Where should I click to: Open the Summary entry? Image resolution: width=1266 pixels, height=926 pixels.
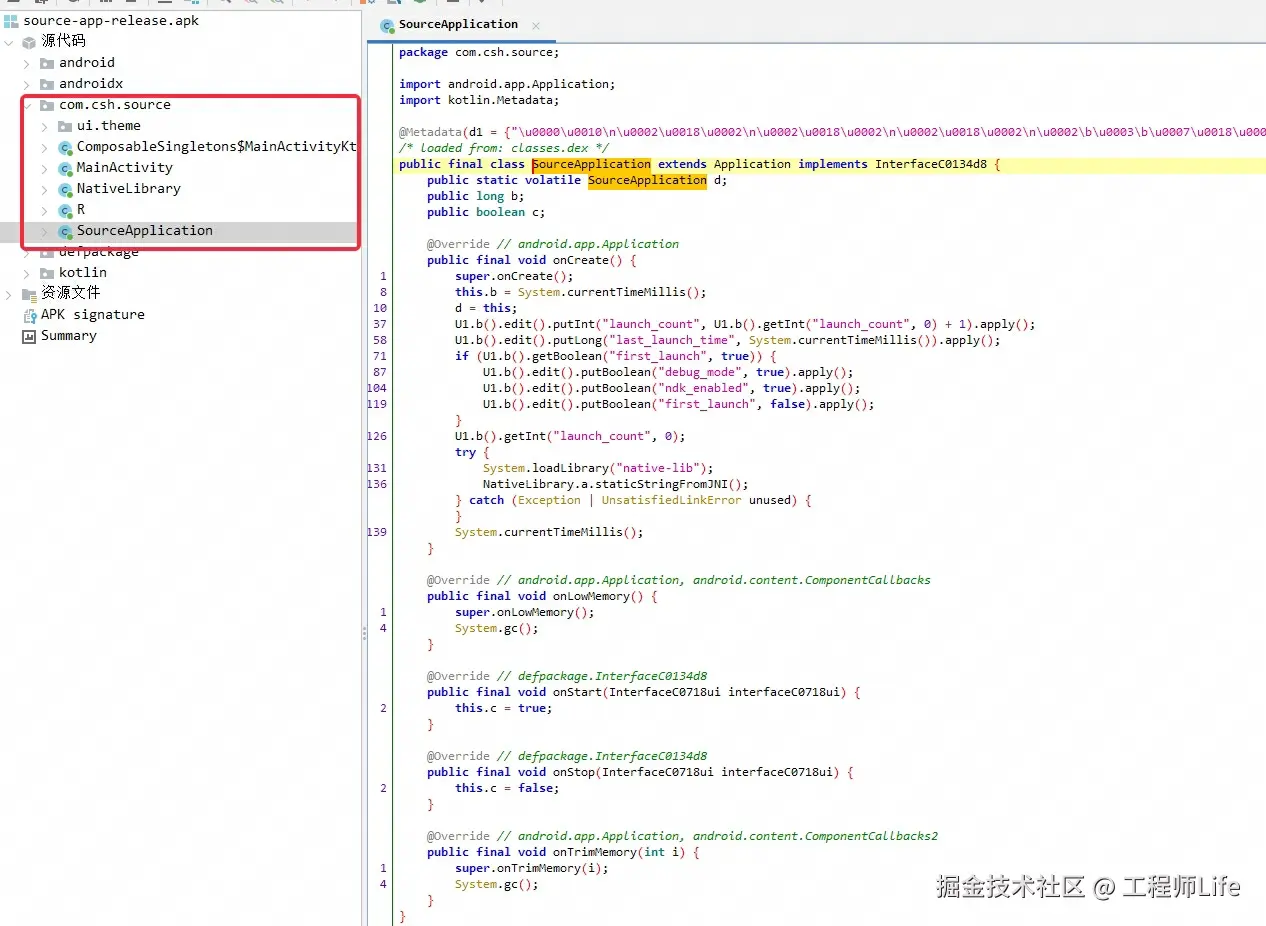[x=69, y=336]
